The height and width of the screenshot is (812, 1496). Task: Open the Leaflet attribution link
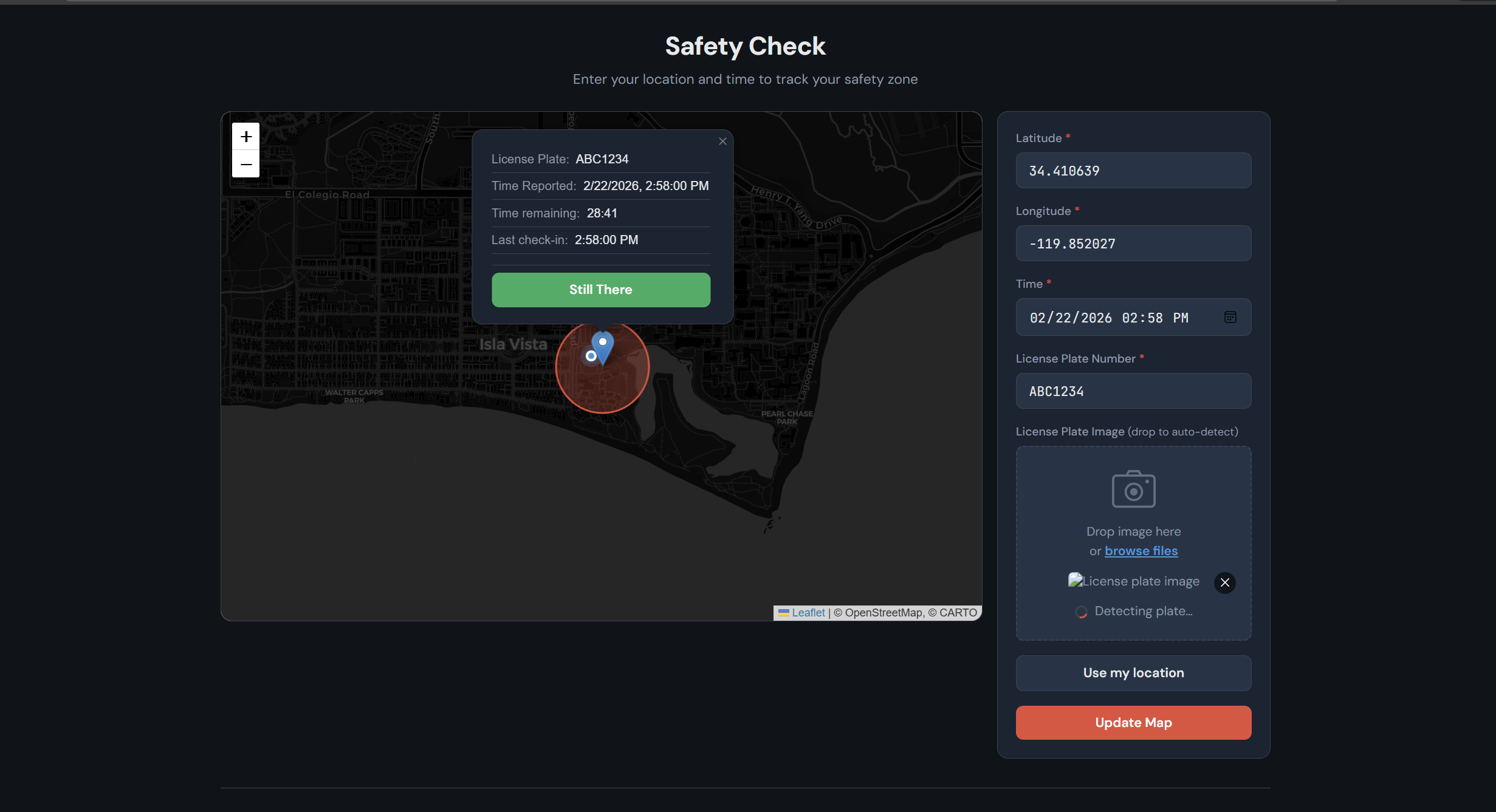tap(808, 613)
